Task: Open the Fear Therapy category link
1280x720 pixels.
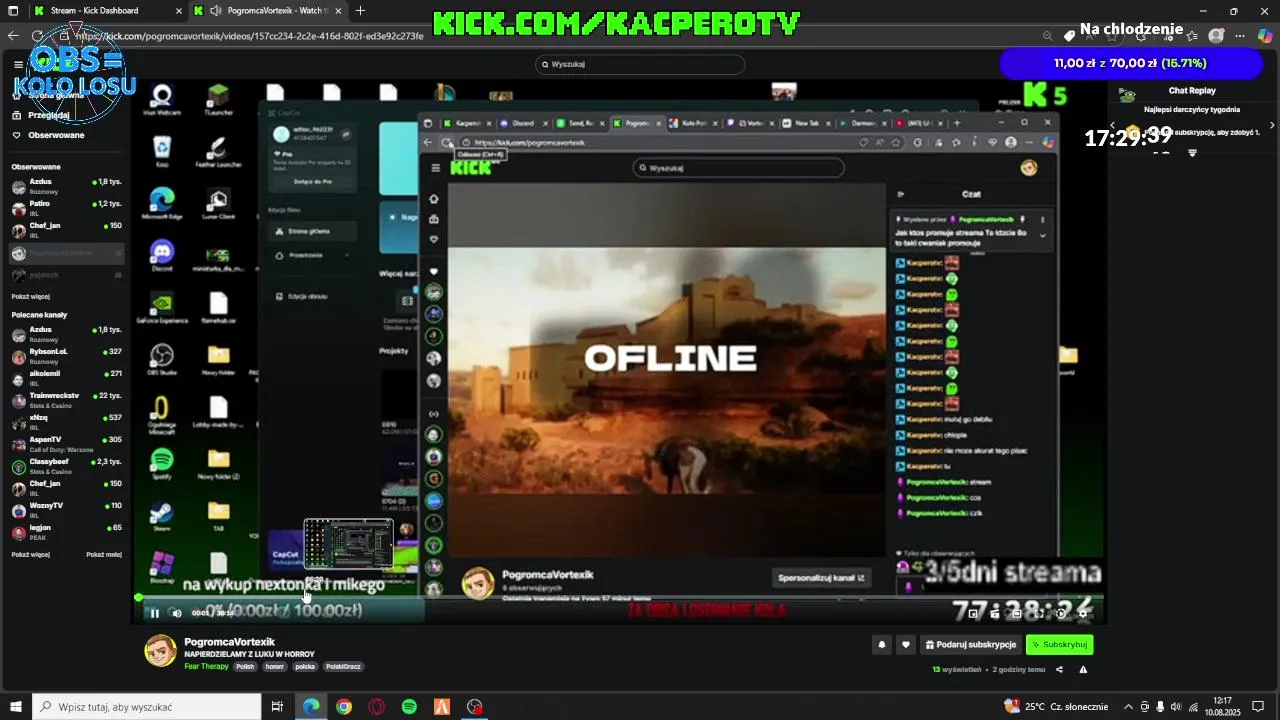Action: pyautogui.click(x=206, y=666)
